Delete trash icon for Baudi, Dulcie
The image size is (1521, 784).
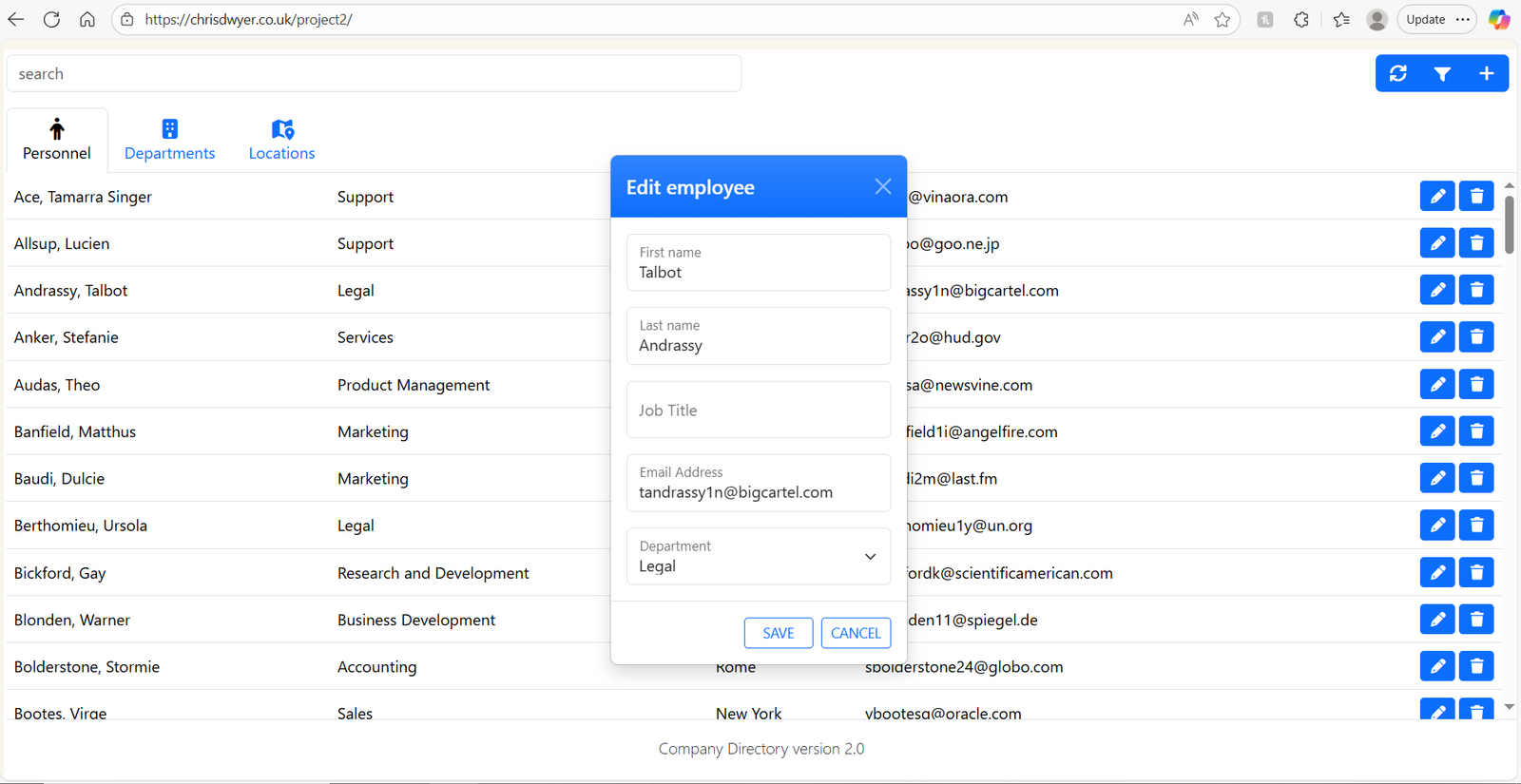1476,478
